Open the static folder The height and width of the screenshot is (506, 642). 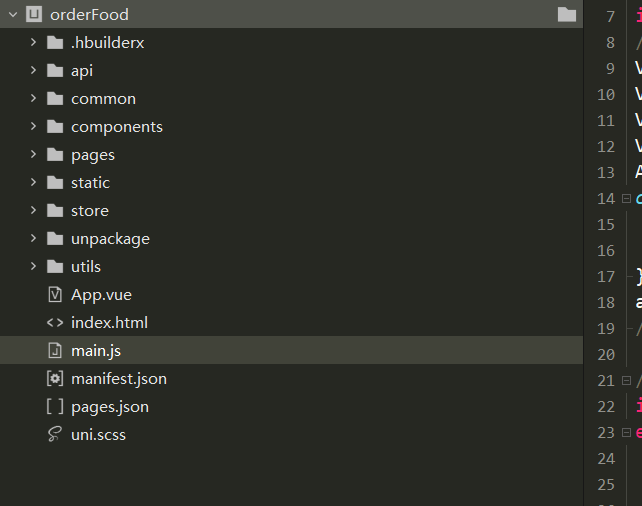(292, 183)
